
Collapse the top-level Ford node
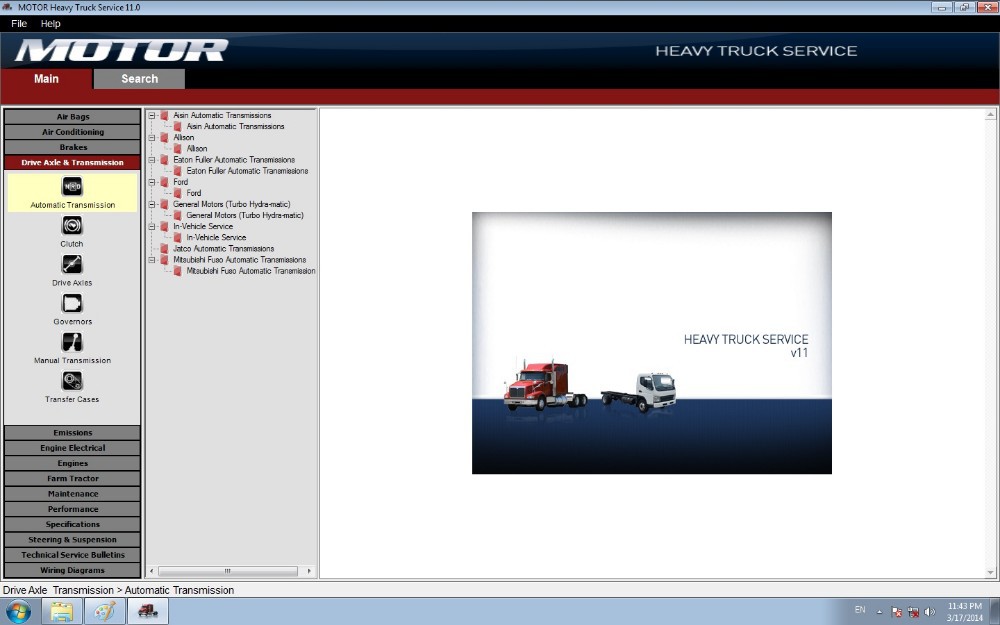pos(152,182)
